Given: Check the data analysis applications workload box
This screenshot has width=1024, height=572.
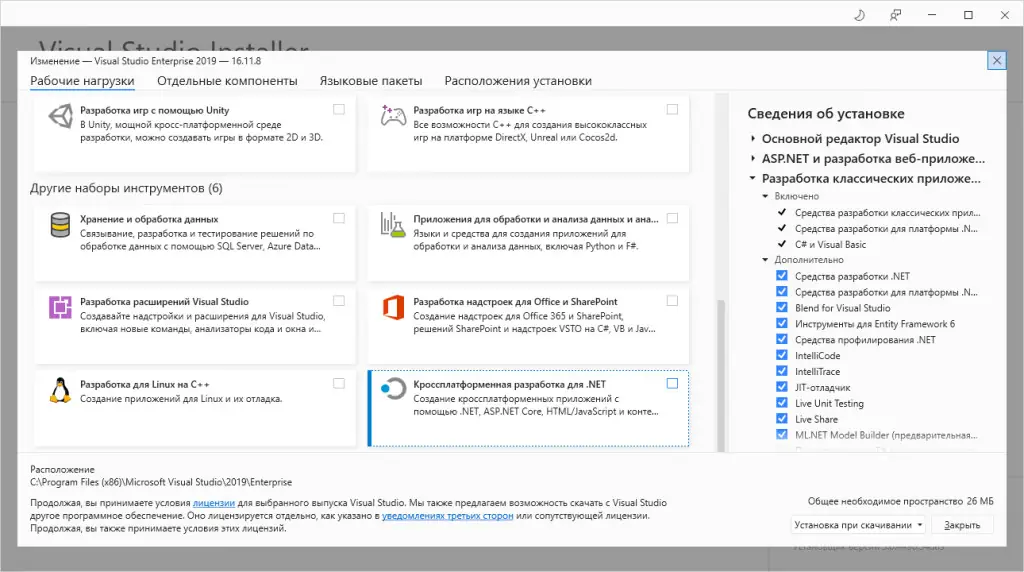Looking at the screenshot, I should 672,218.
